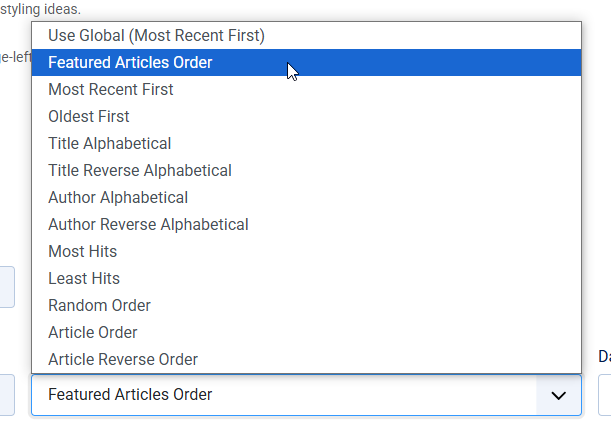This screenshot has width=611, height=440.
Task: Pick Article Reverse Order option
Action: click(122, 359)
